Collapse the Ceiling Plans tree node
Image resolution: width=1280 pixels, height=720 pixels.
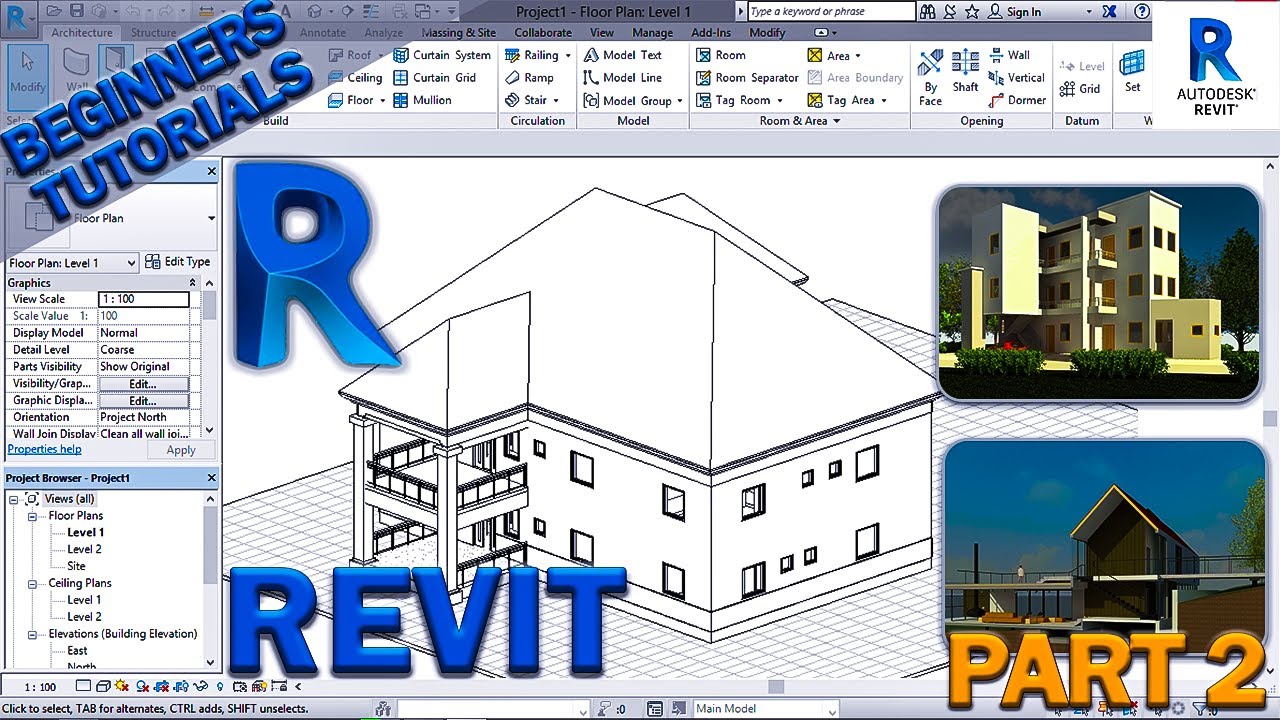pos(32,583)
